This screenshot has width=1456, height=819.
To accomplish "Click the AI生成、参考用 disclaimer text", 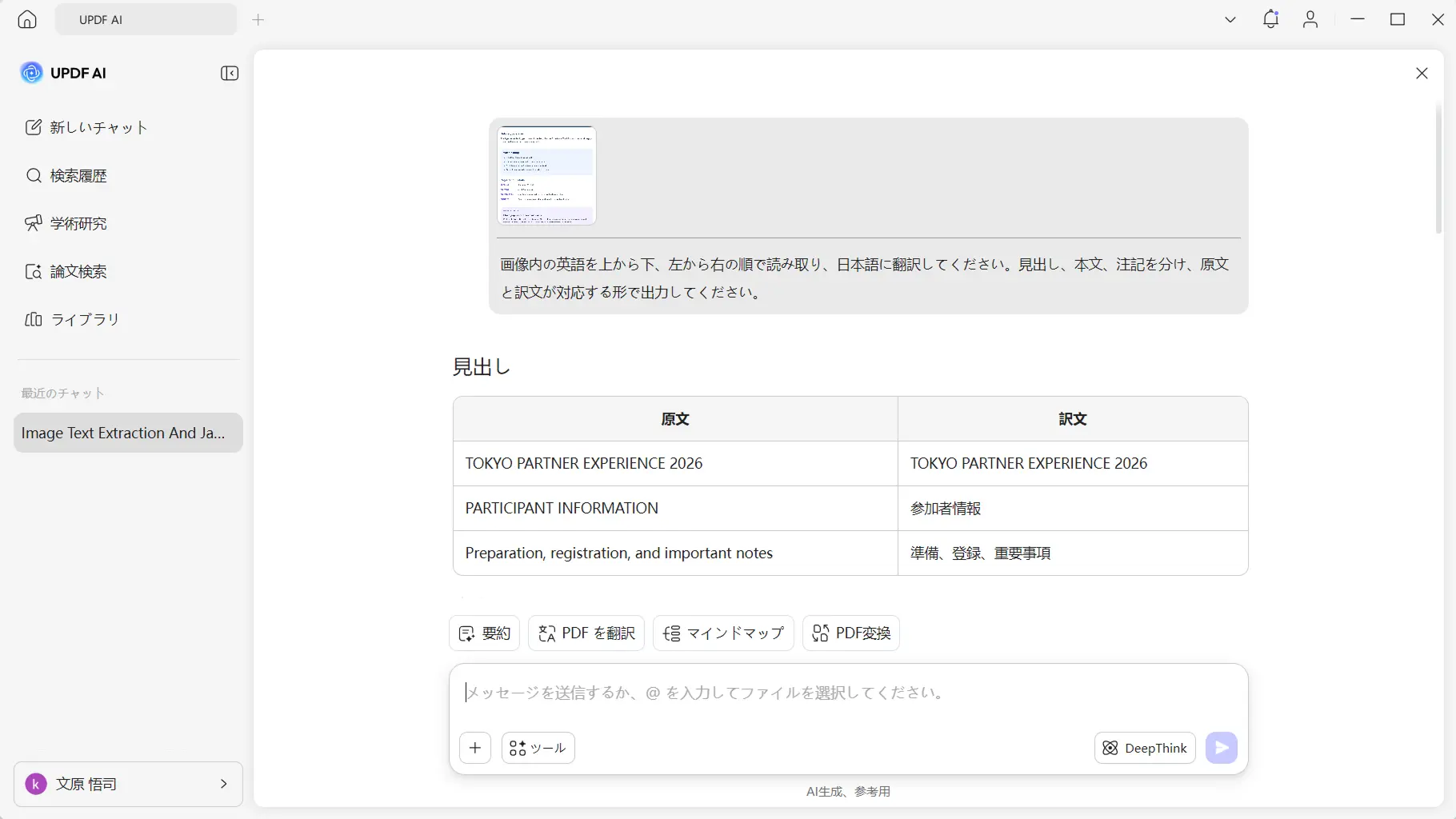I will point(848,792).
